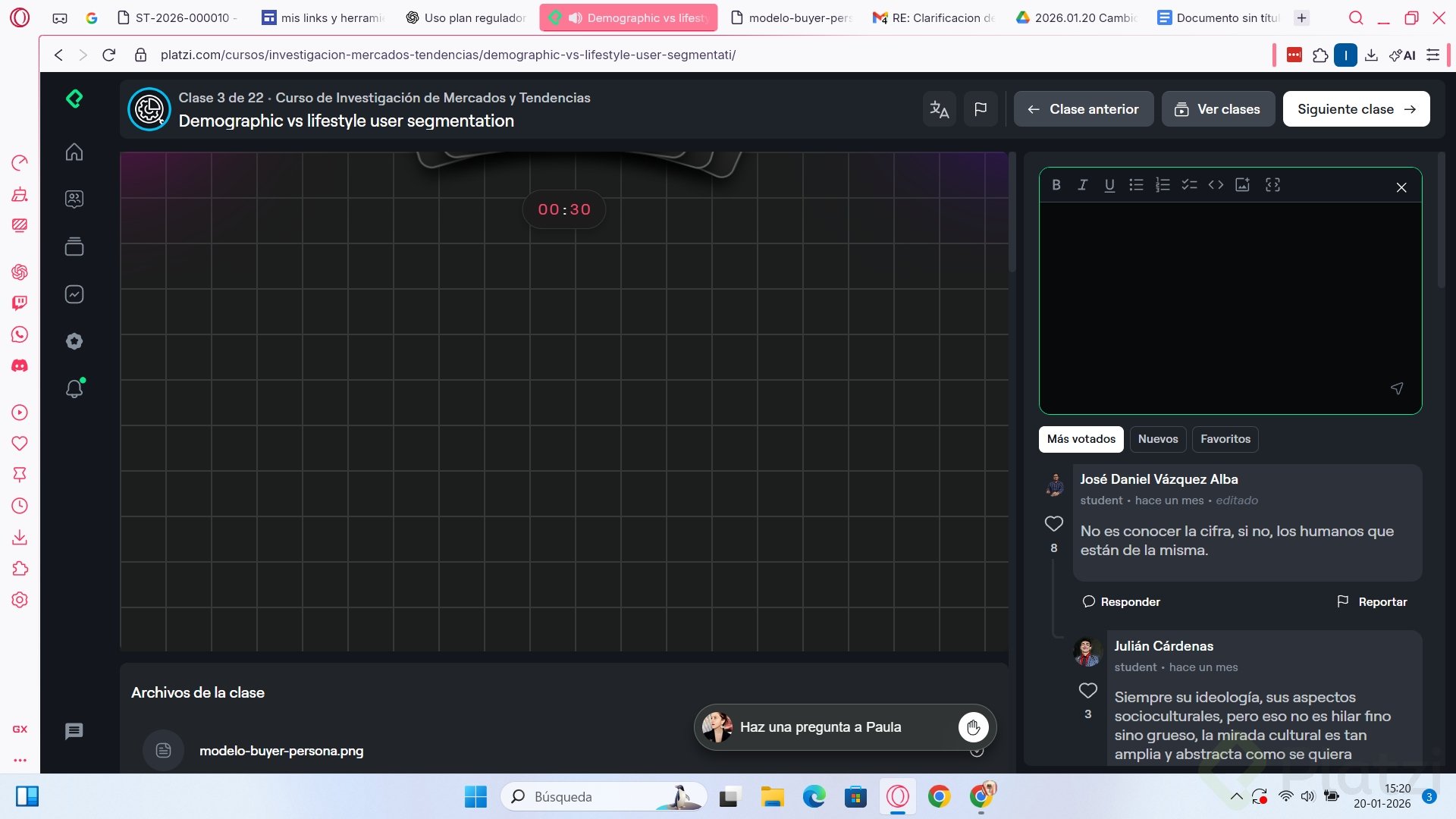Insert a code block in comment

1216,185
